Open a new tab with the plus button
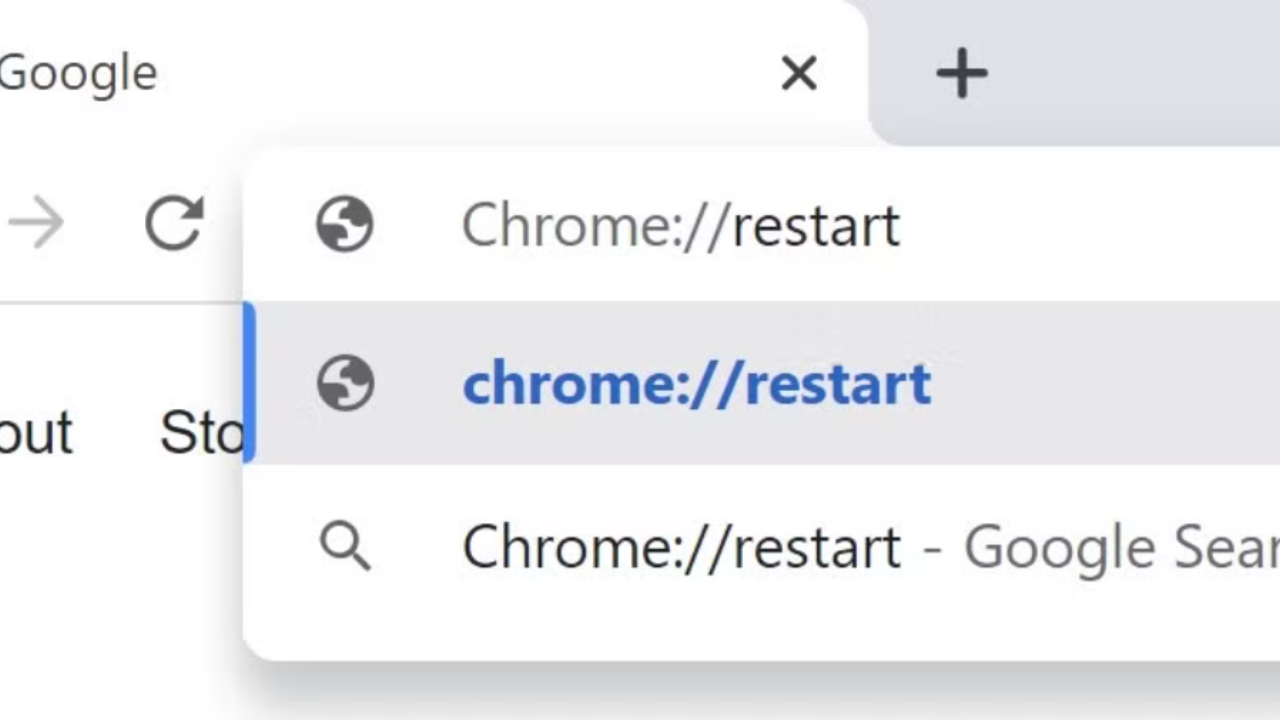 (x=961, y=73)
